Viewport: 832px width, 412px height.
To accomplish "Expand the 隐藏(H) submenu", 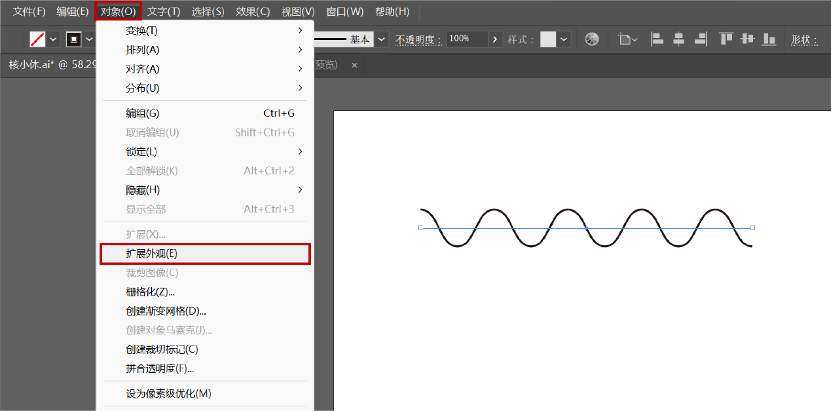I will pyautogui.click(x=205, y=190).
